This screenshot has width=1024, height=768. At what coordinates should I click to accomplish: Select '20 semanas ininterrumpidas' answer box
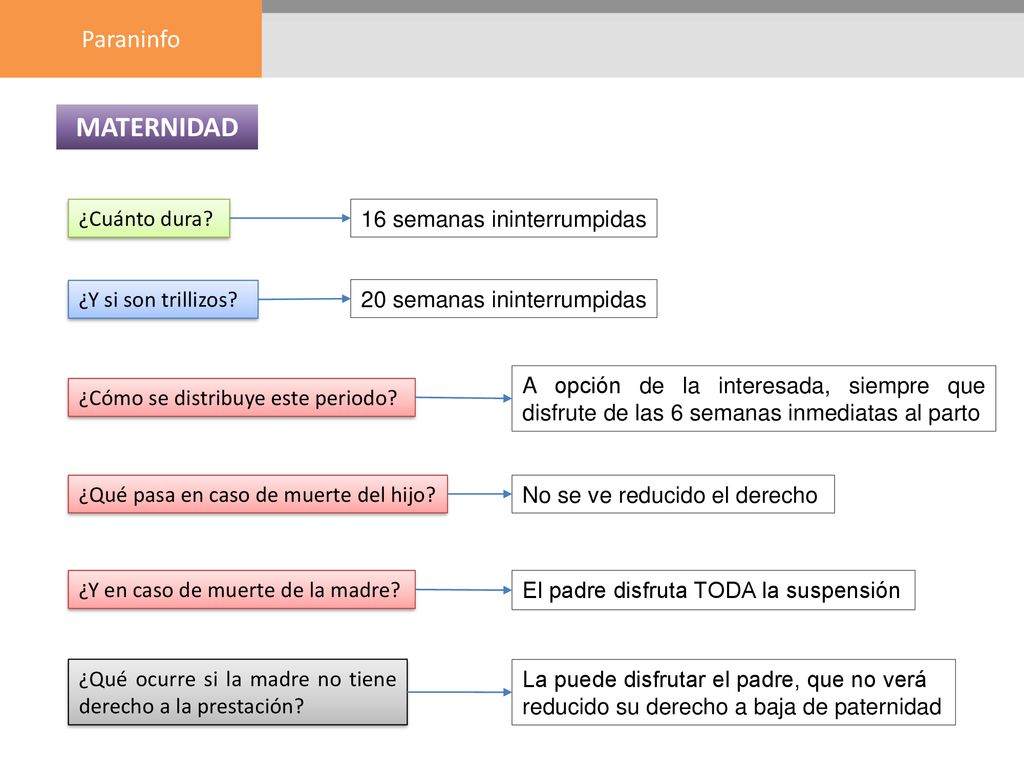[x=504, y=298]
